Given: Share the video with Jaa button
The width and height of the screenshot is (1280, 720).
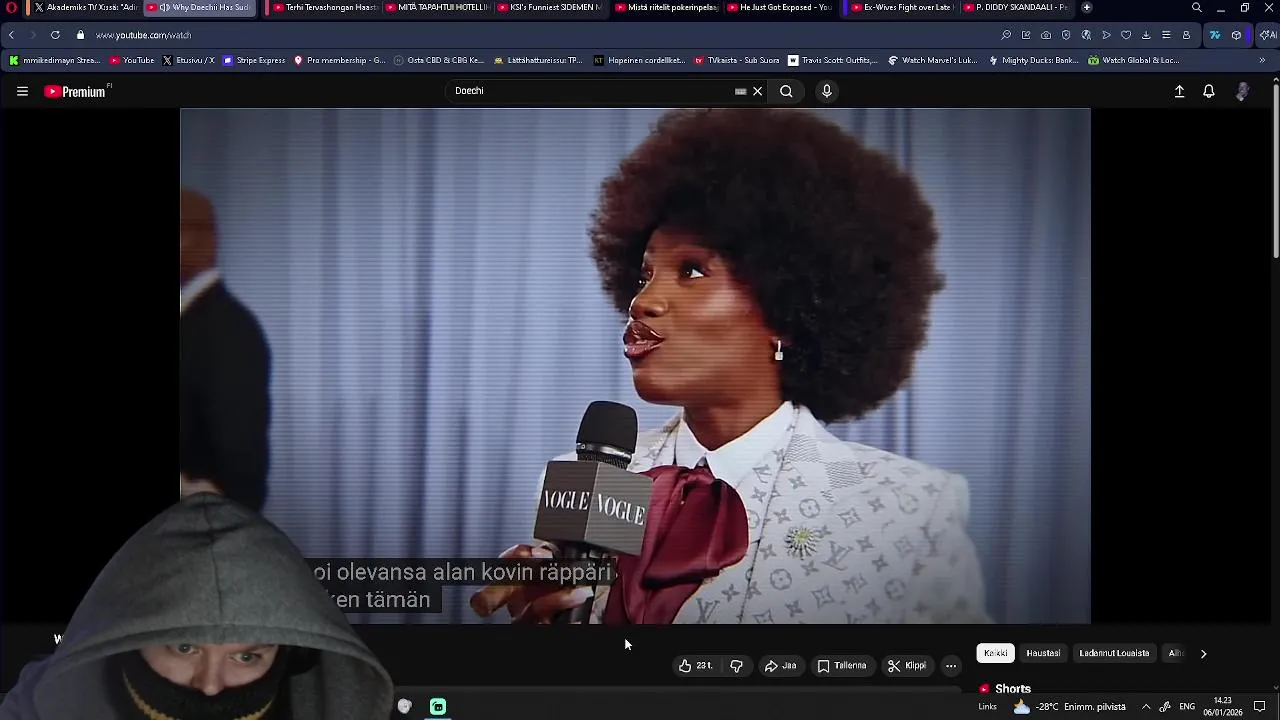Looking at the screenshot, I should (780, 666).
